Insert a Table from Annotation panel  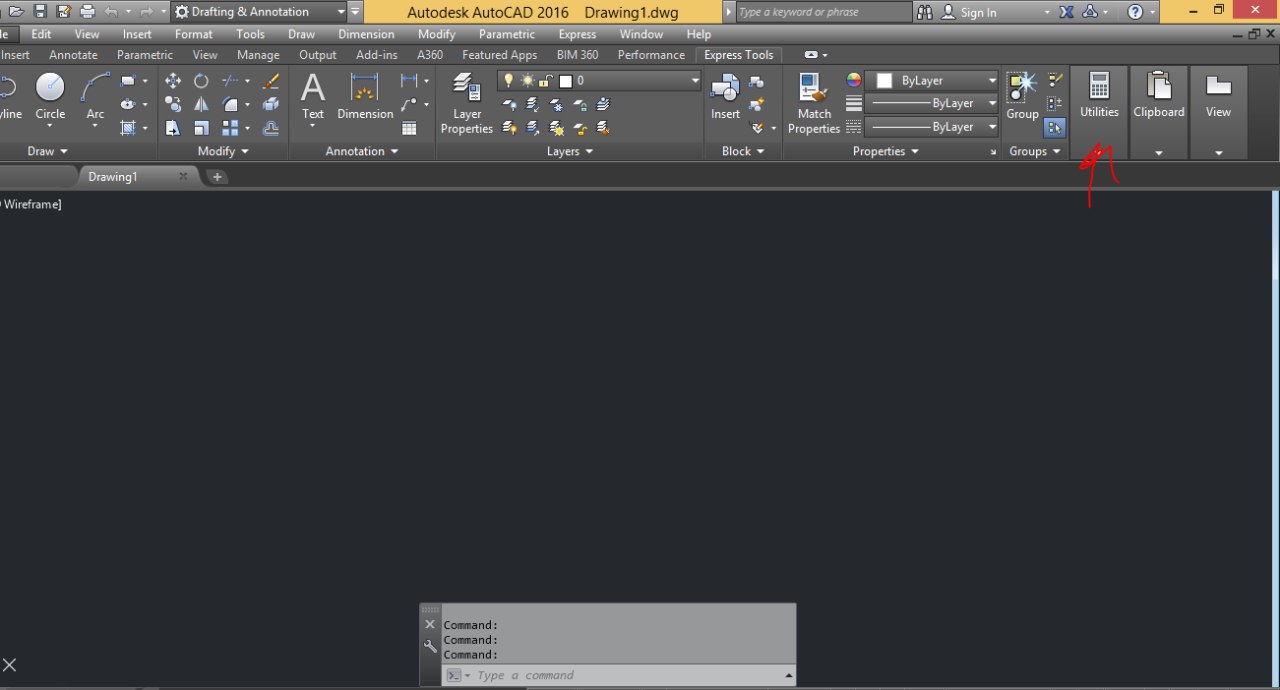[409, 128]
